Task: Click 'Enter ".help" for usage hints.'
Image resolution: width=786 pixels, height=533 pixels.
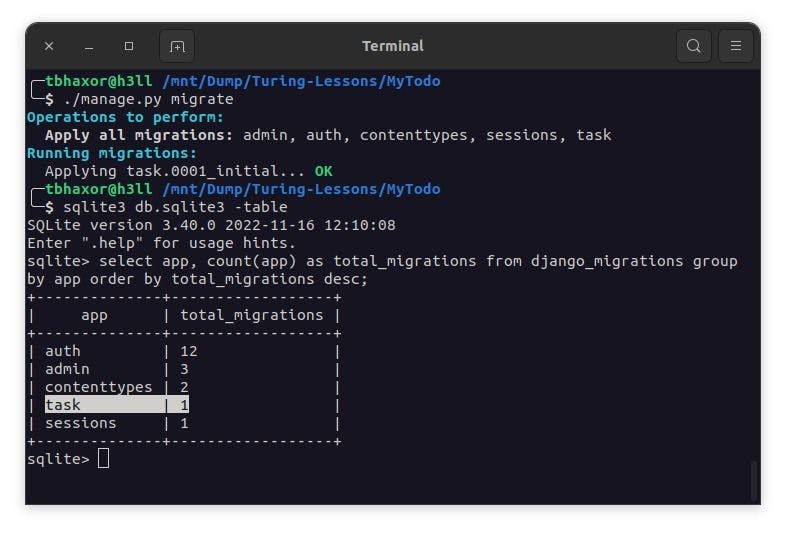Action: coord(161,243)
